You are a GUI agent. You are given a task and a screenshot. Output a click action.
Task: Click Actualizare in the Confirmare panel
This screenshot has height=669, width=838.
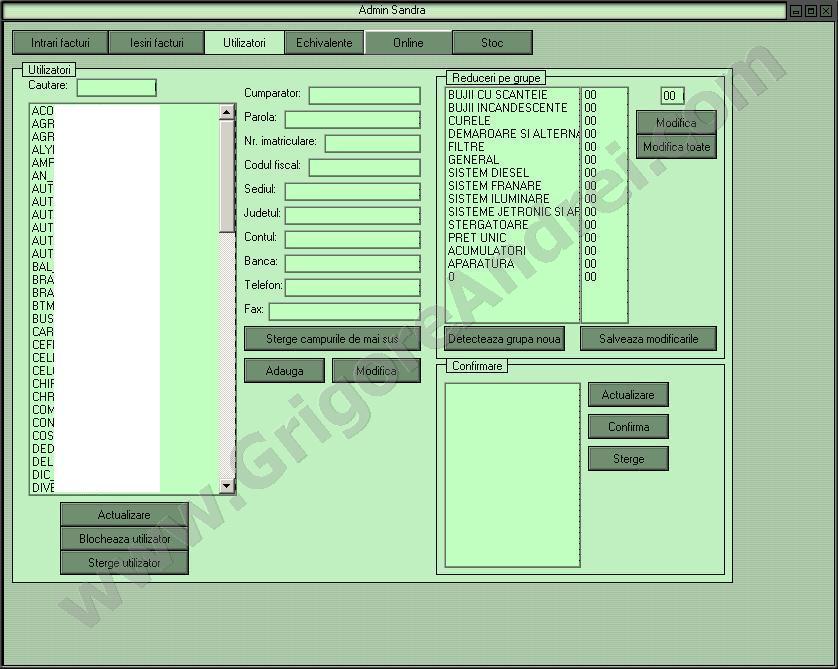click(x=628, y=395)
